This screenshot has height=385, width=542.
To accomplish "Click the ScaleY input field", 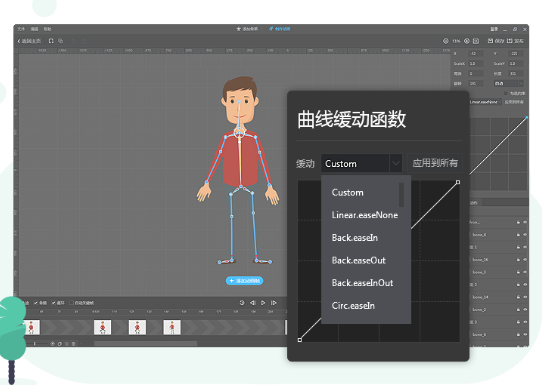I will pyautogui.click(x=516, y=64).
